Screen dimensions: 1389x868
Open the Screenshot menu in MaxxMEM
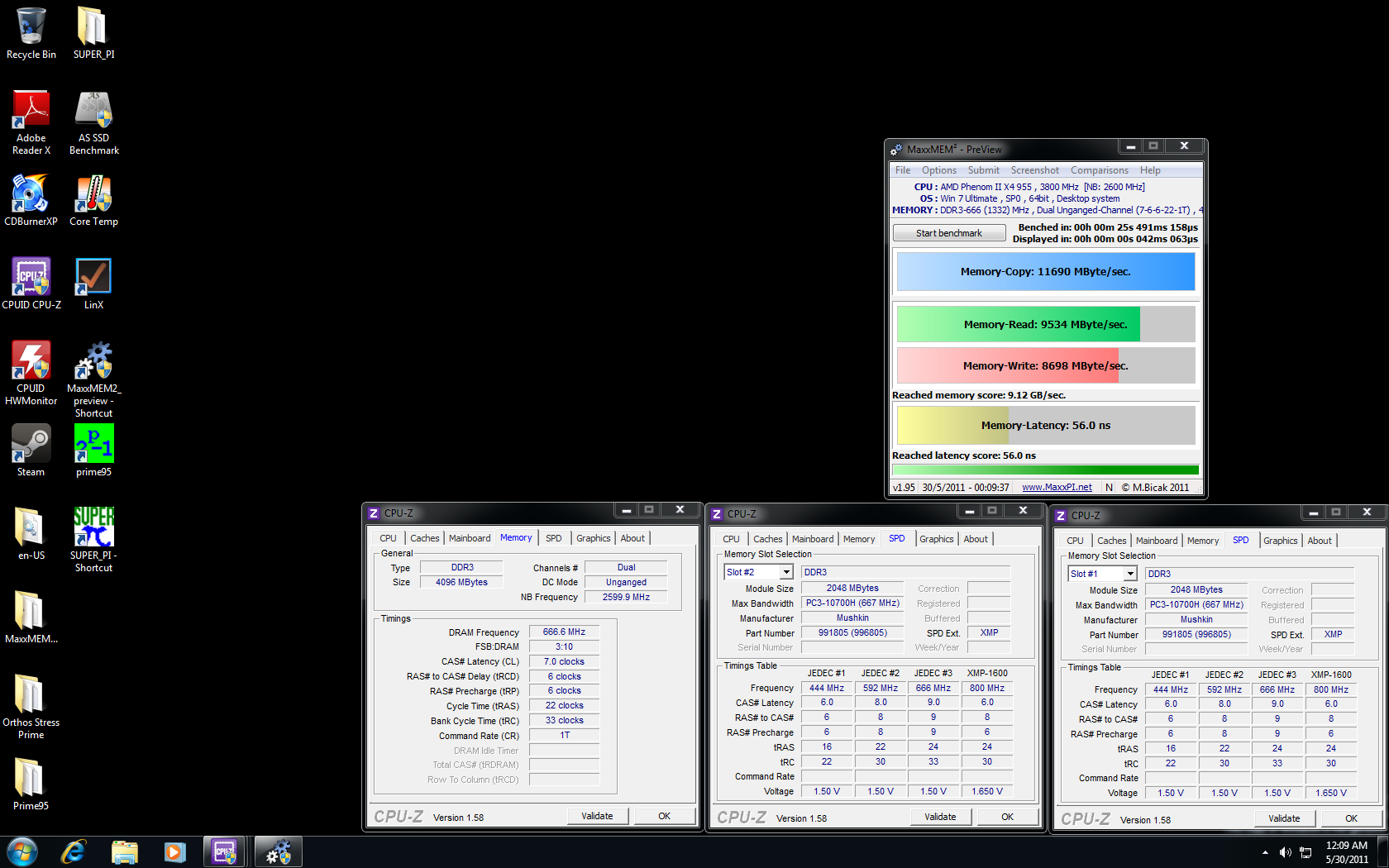[x=1034, y=170]
